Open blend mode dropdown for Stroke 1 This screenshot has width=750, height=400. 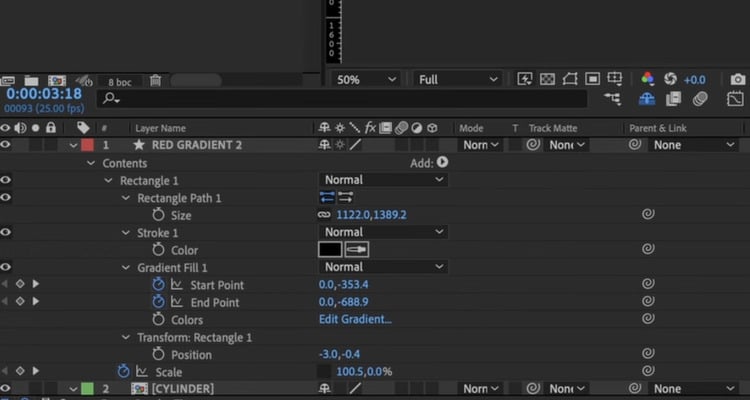(x=384, y=232)
